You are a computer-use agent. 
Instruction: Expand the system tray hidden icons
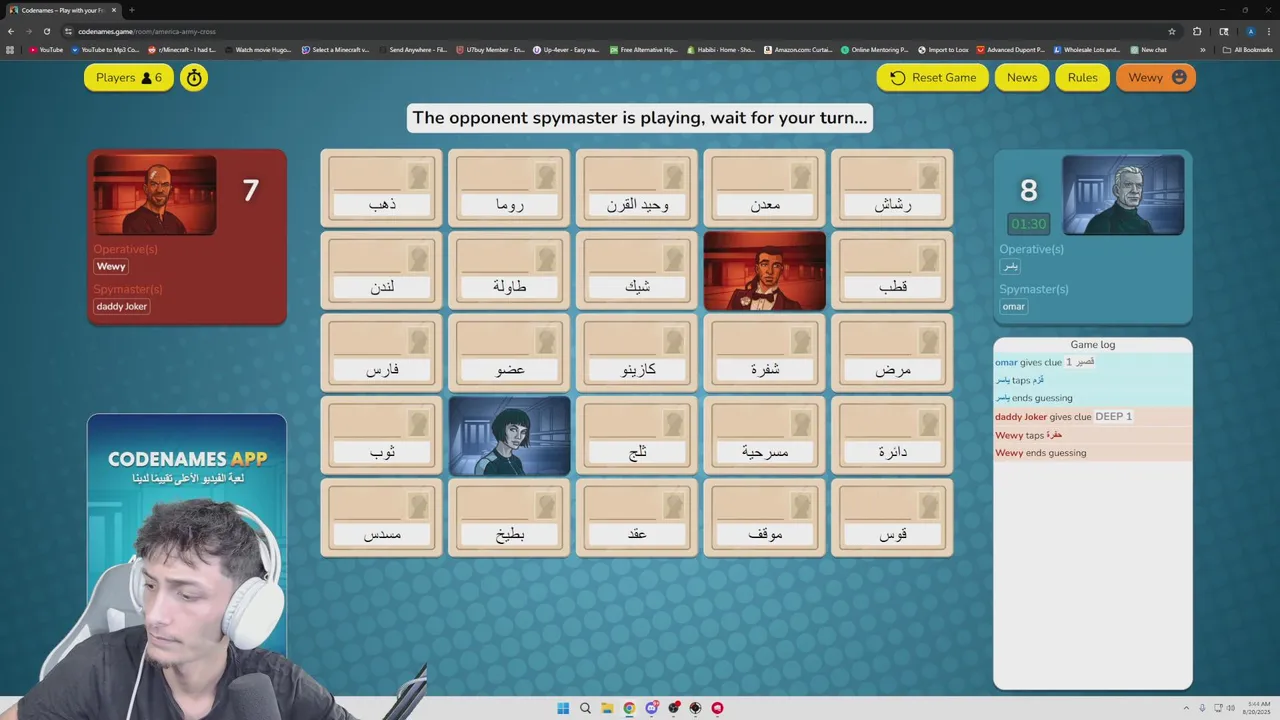(1188, 708)
